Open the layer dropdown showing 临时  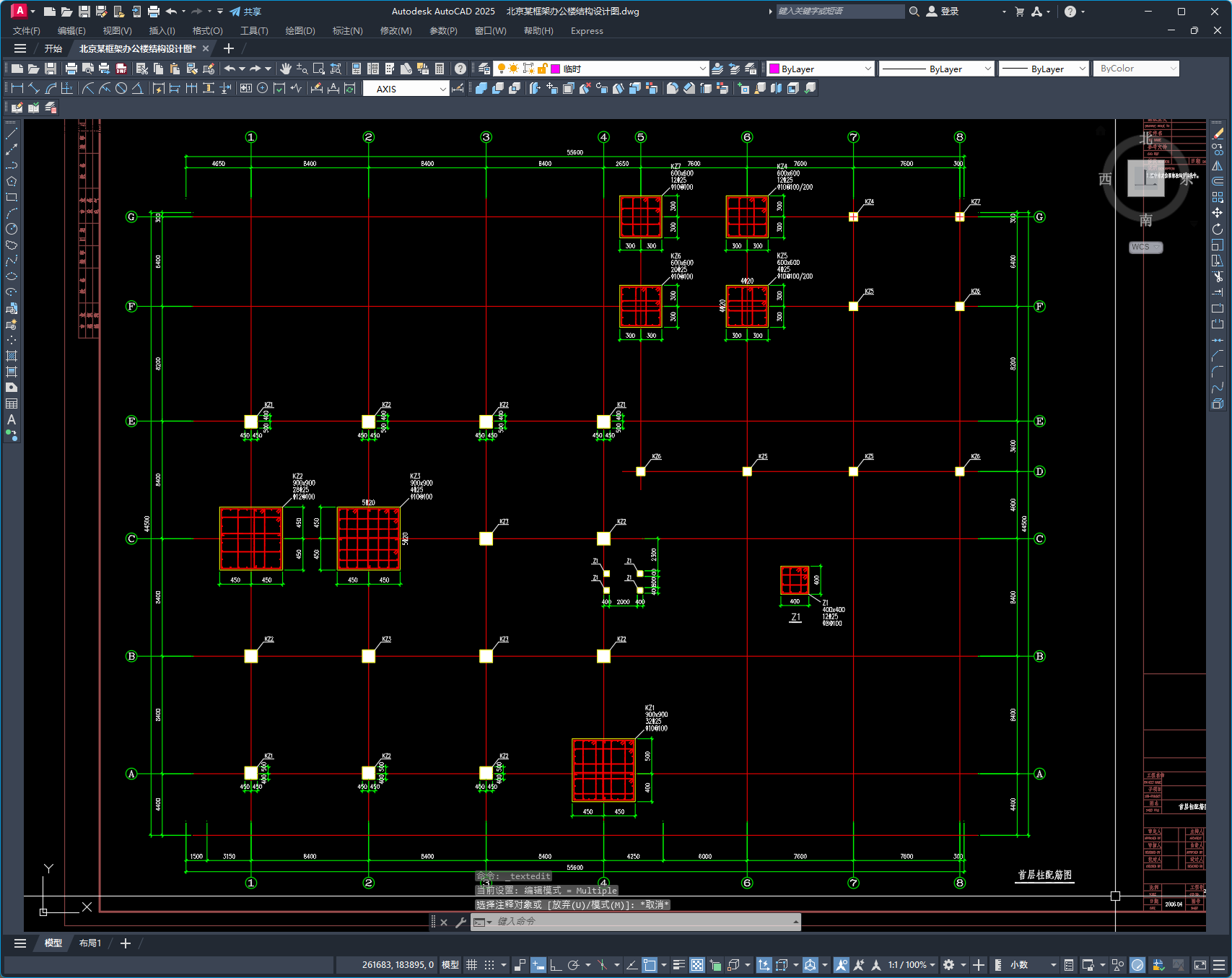(601, 69)
